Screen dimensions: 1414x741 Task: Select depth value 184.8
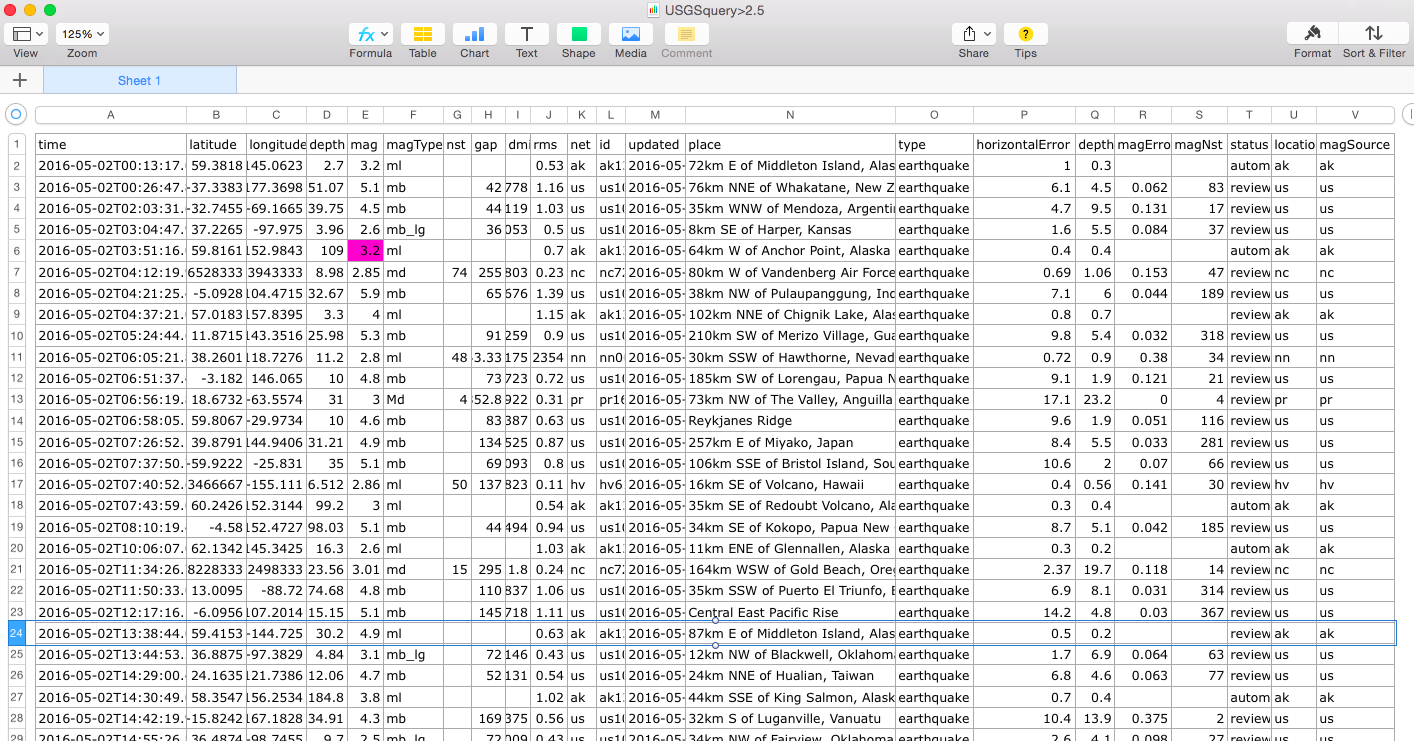[x=326, y=697]
